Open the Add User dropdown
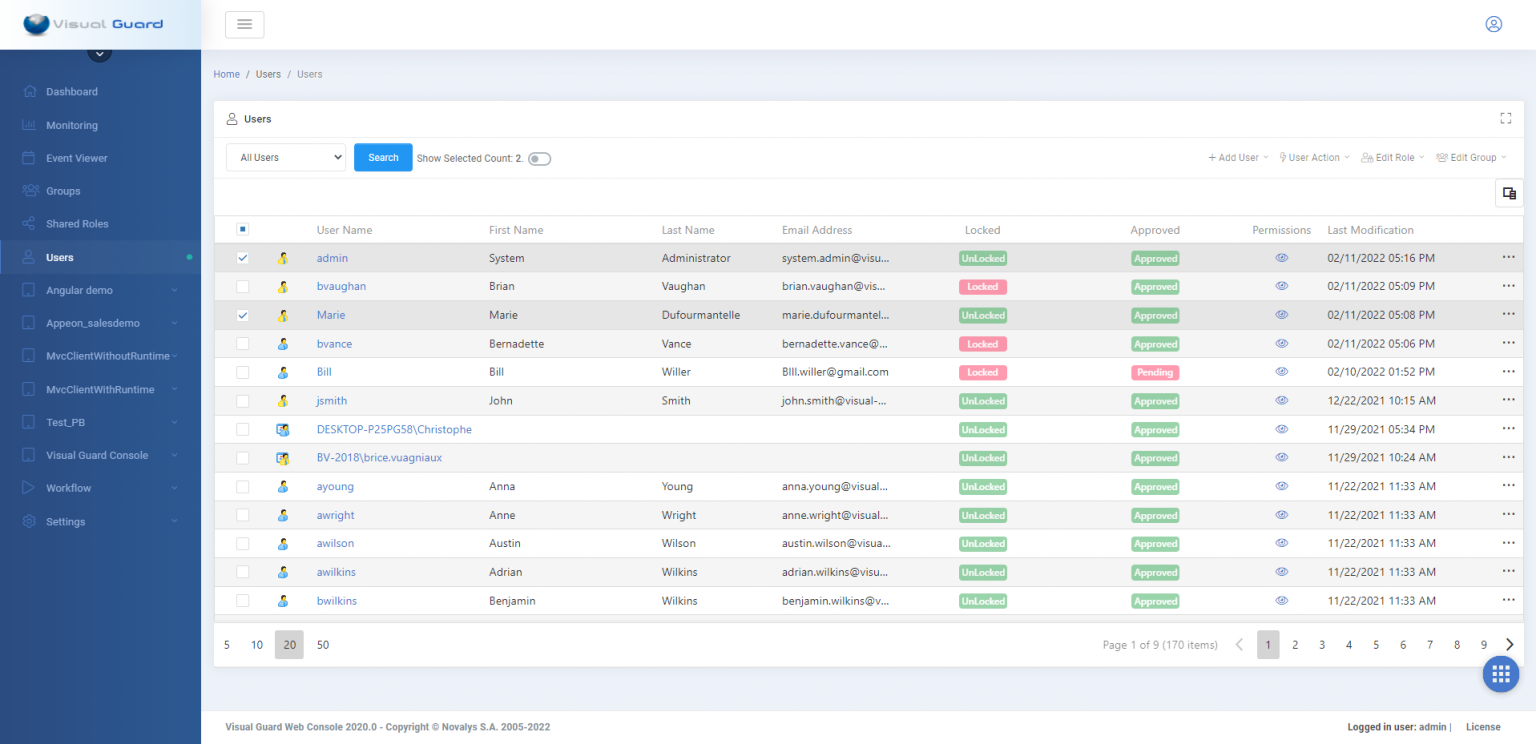Image resolution: width=1536 pixels, height=744 pixels. point(1238,157)
